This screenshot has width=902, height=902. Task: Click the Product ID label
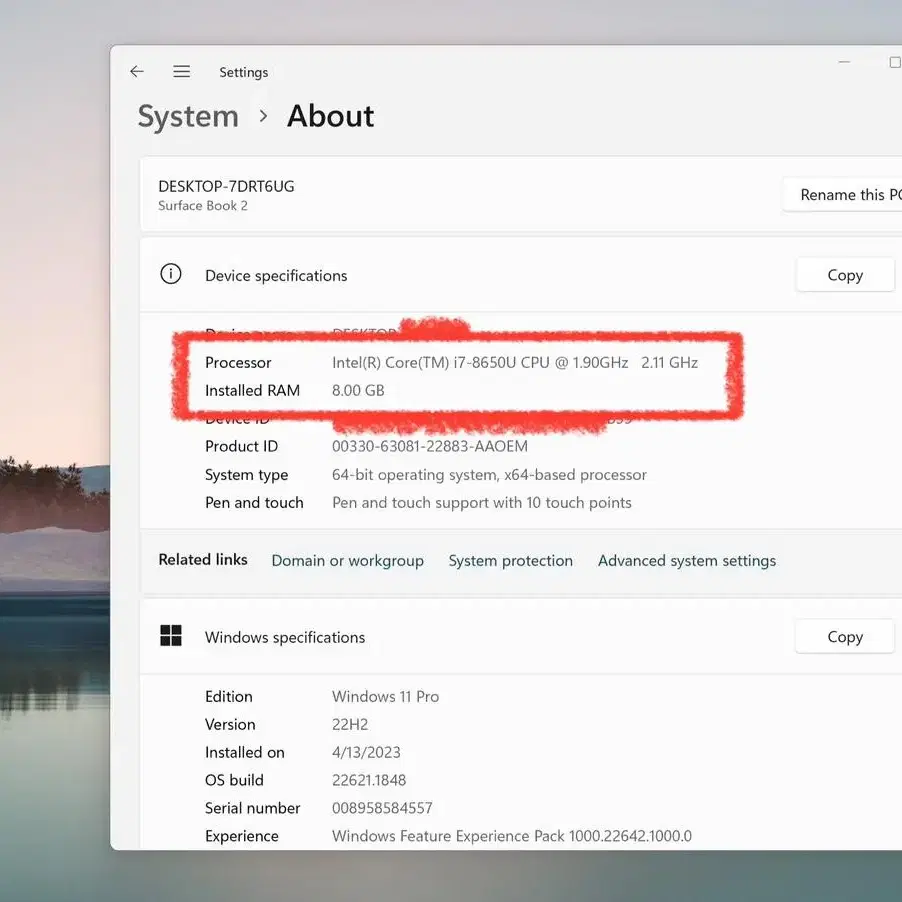tap(242, 446)
